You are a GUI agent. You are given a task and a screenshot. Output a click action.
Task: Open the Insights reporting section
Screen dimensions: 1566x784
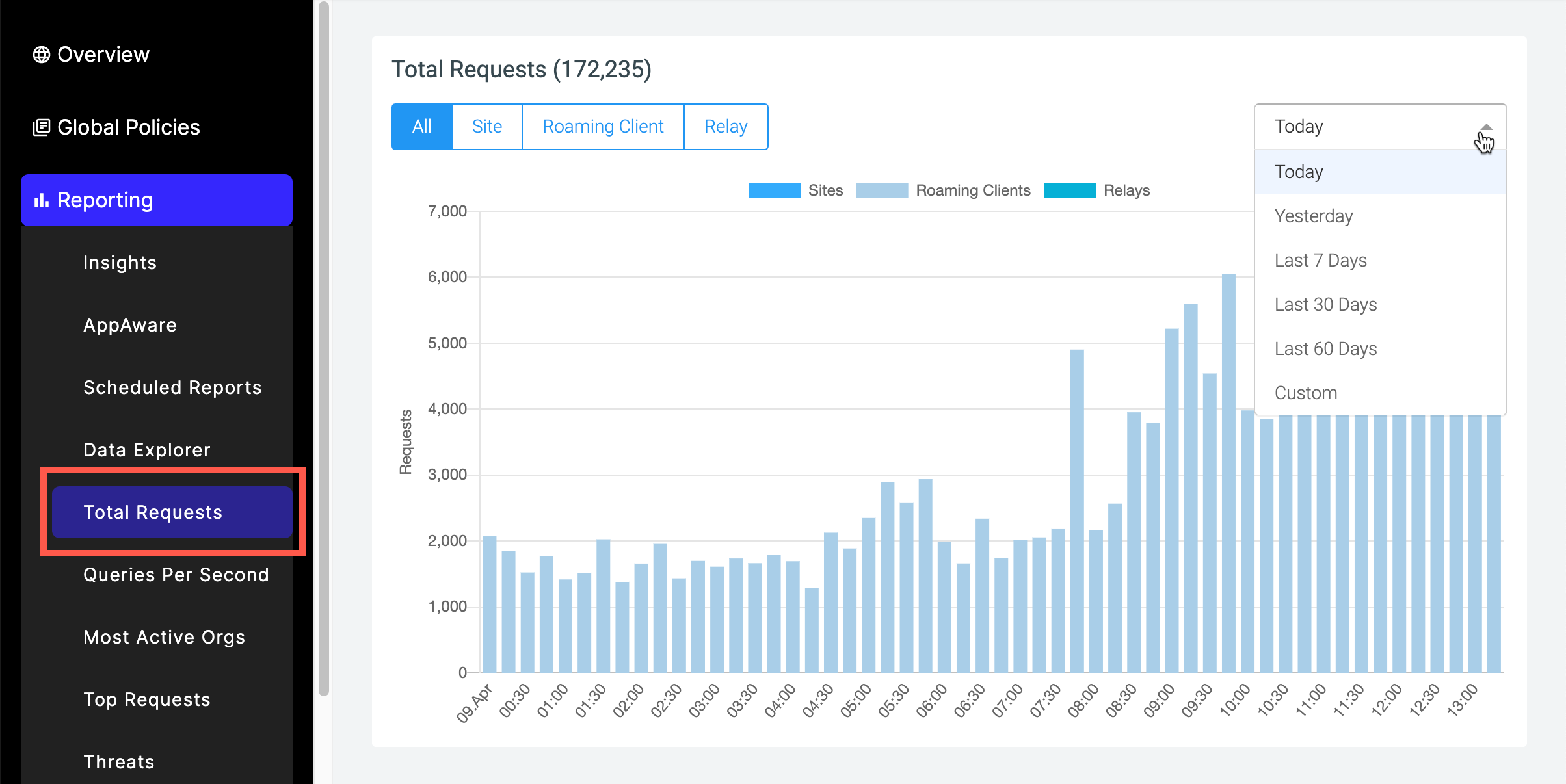coord(120,263)
